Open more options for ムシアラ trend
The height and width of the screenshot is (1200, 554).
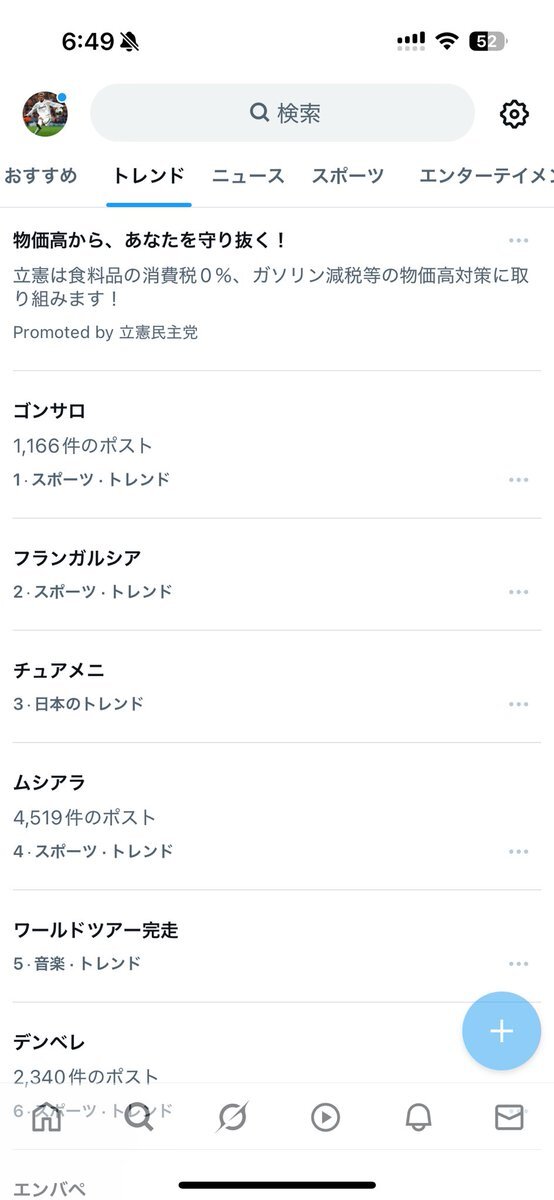point(518,852)
